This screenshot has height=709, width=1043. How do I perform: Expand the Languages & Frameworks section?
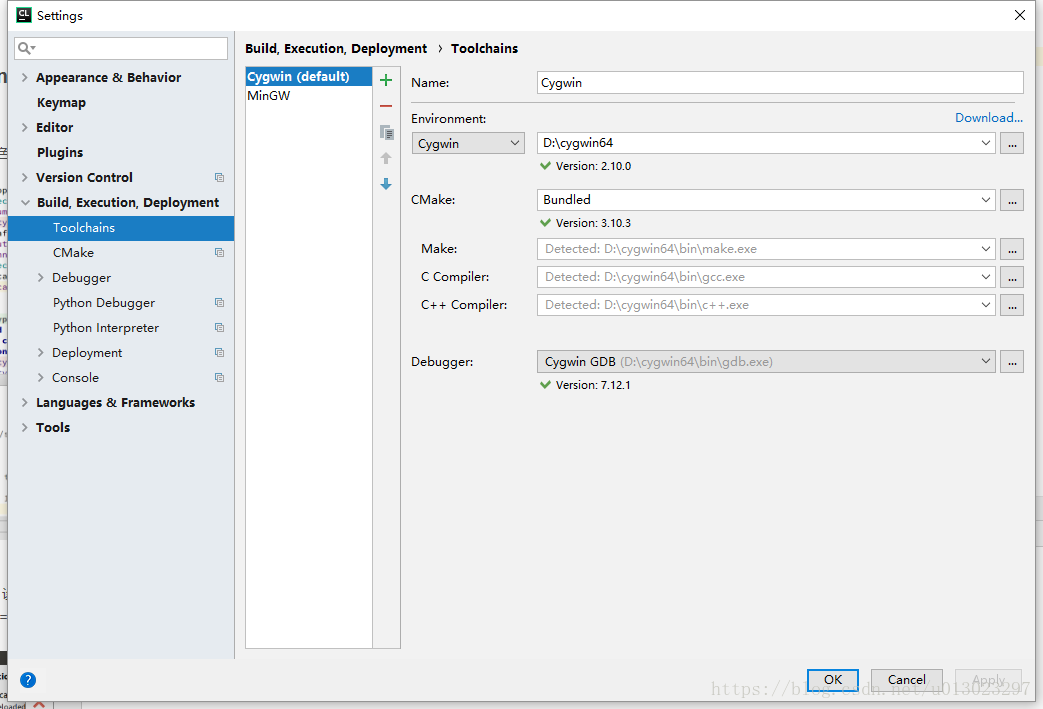(25, 403)
